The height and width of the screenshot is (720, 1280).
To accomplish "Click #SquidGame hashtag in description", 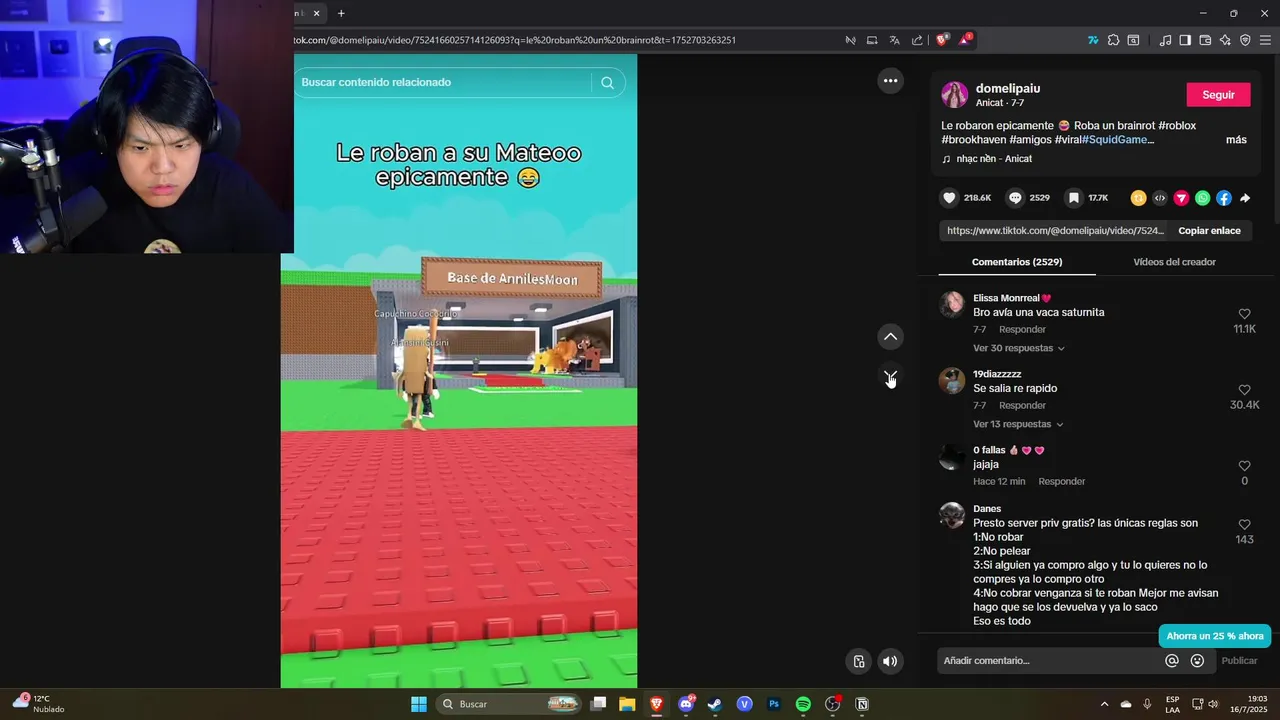I will coord(1117,140).
